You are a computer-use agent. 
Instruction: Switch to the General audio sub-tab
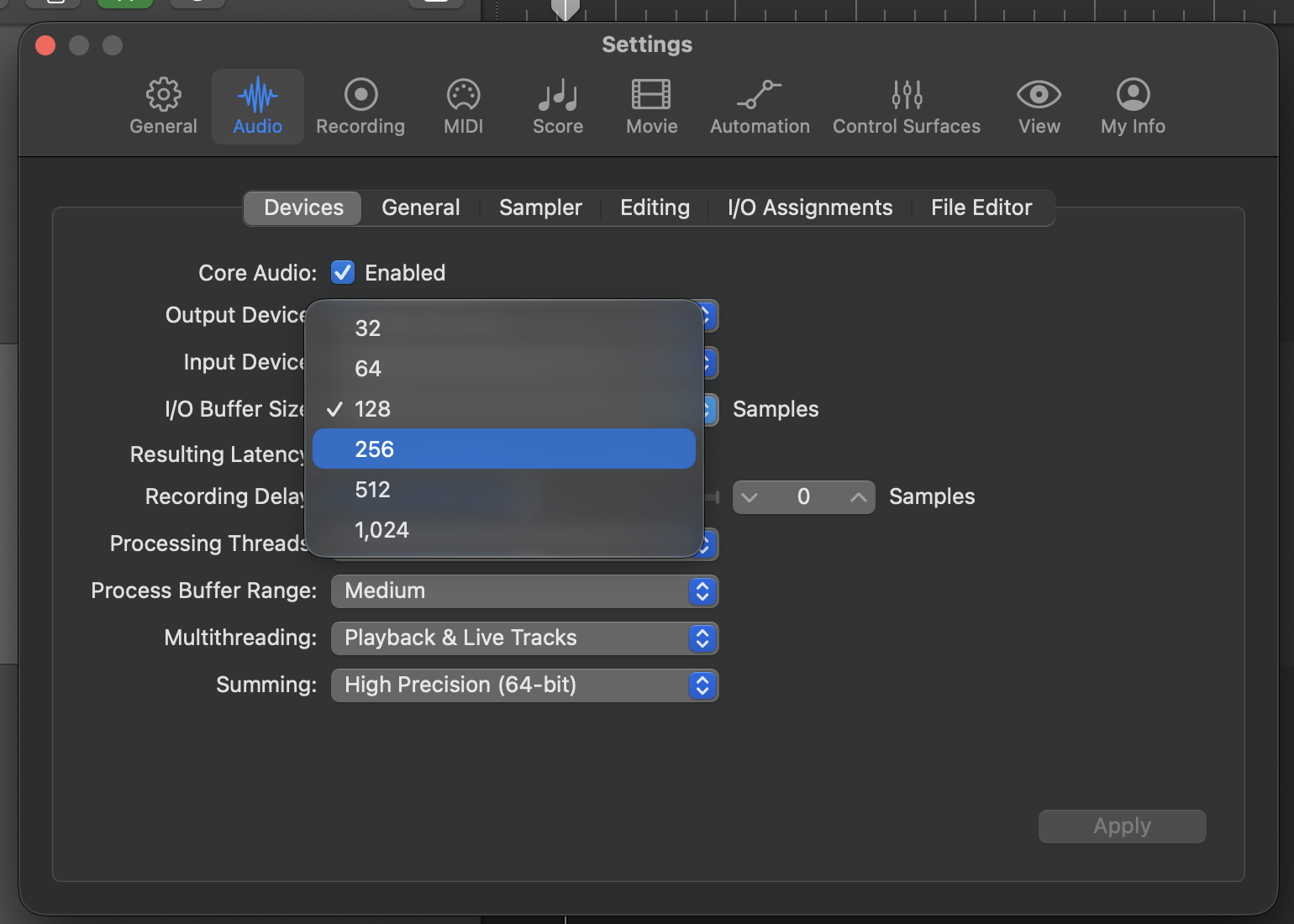click(421, 207)
